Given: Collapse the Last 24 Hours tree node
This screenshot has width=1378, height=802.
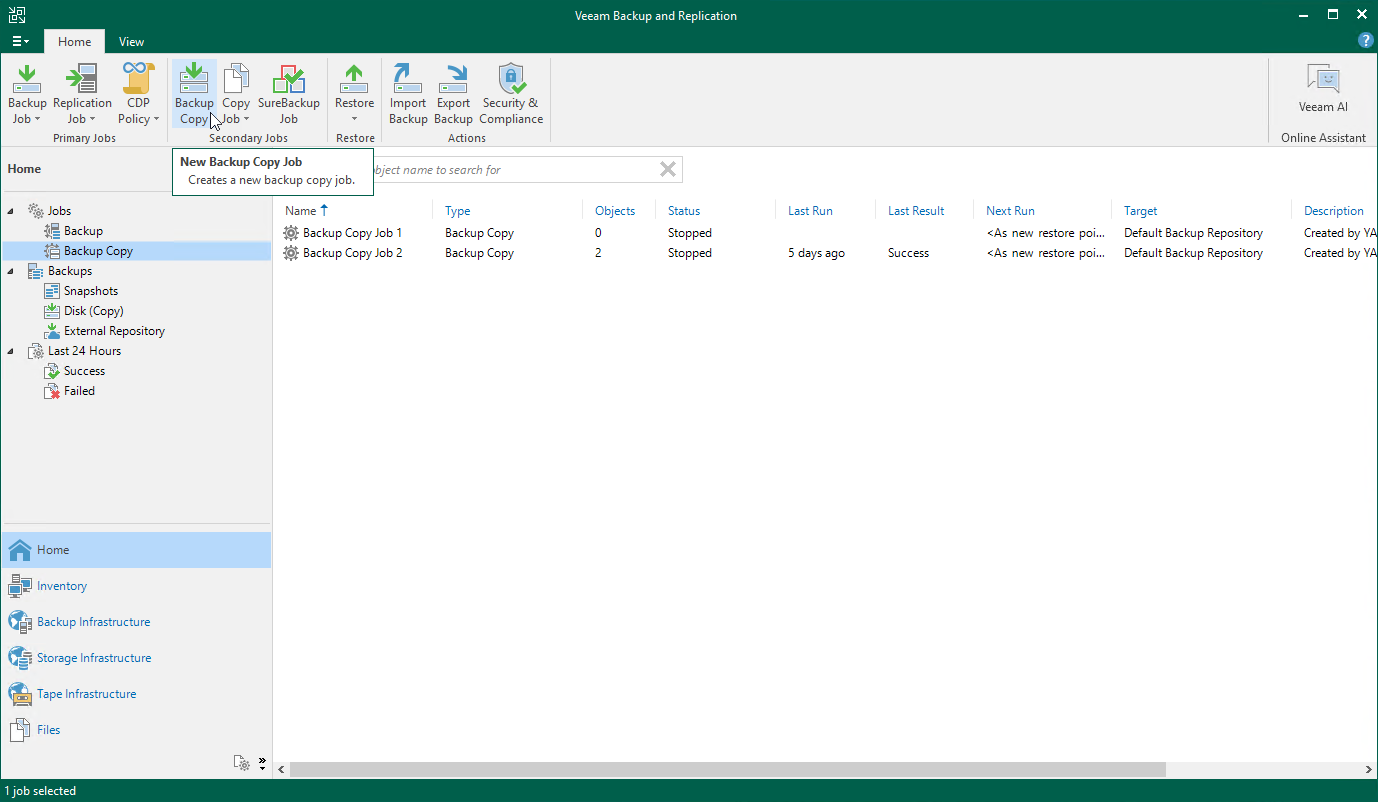Looking at the screenshot, I should coord(12,351).
